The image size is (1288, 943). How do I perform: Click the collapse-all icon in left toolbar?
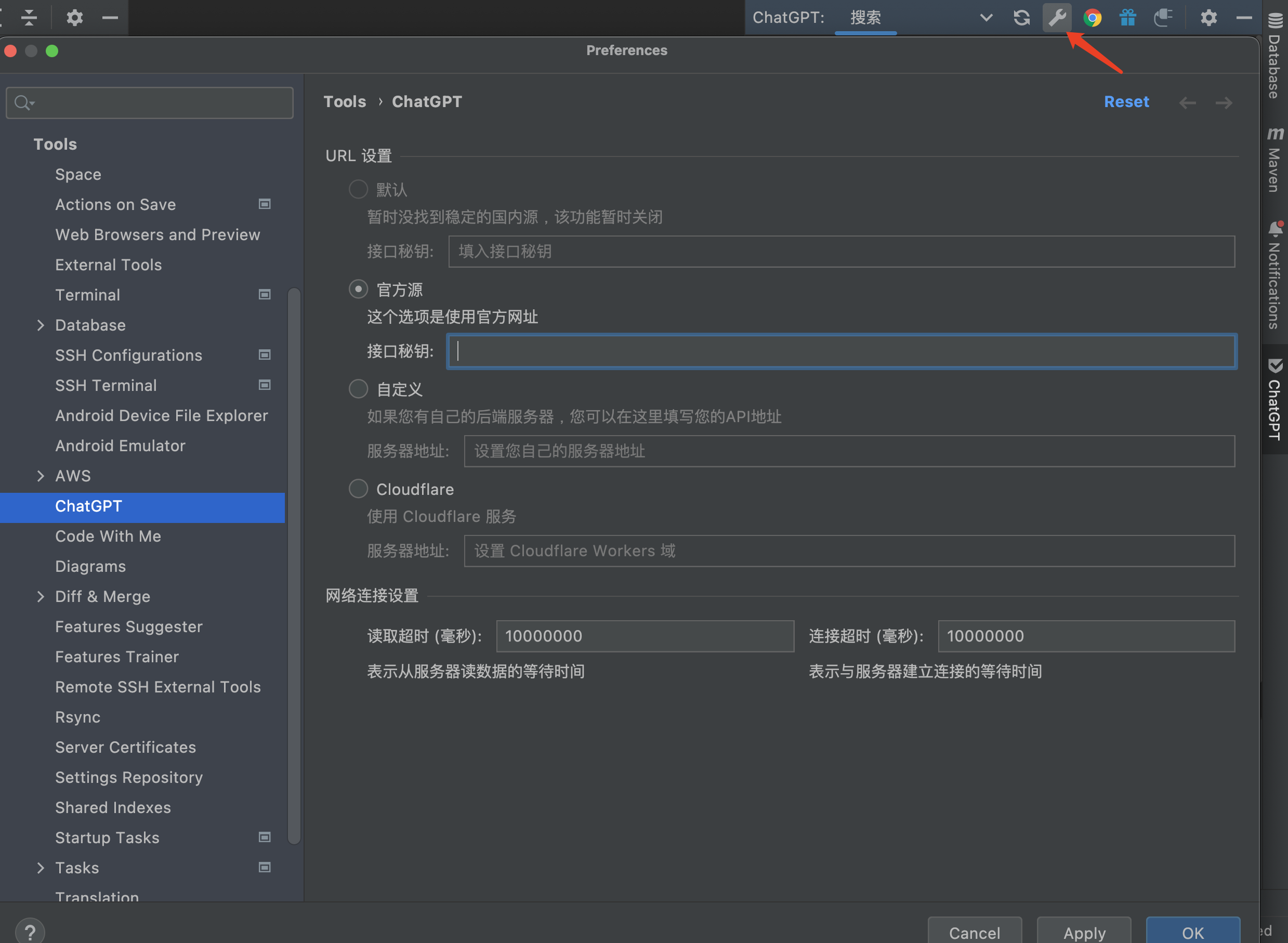[x=29, y=18]
